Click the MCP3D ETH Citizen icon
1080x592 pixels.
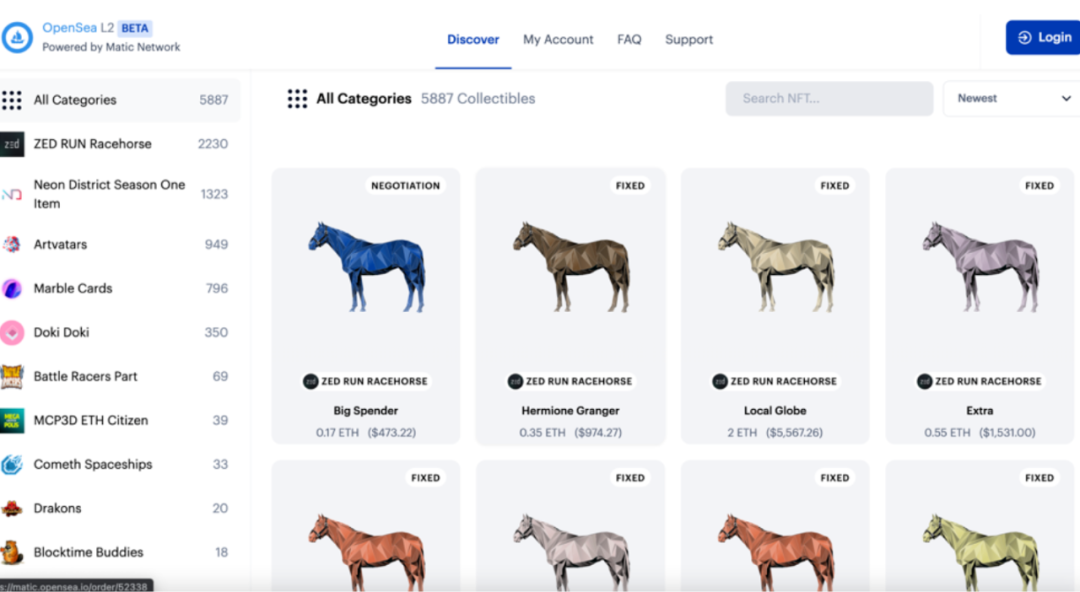(x=12, y=420)
